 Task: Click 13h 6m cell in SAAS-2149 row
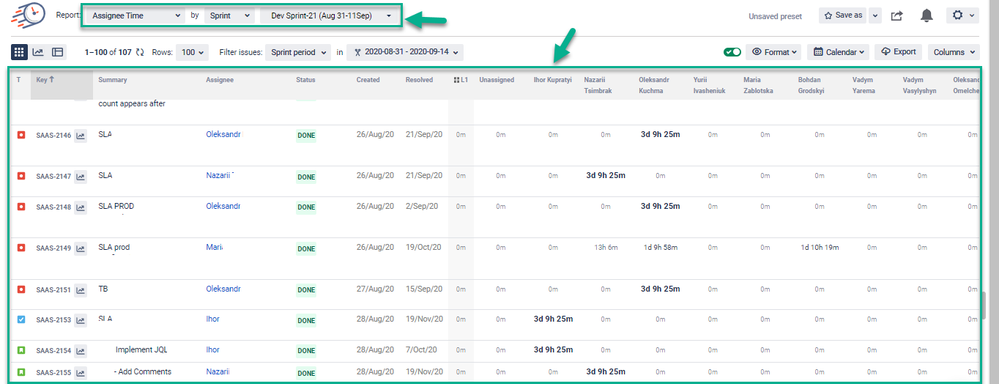(x=605, y=248)
